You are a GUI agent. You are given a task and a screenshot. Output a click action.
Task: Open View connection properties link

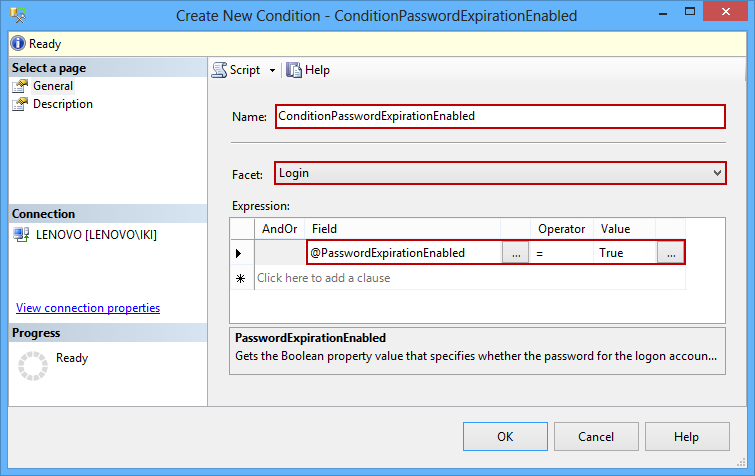[x=88, y=308]
